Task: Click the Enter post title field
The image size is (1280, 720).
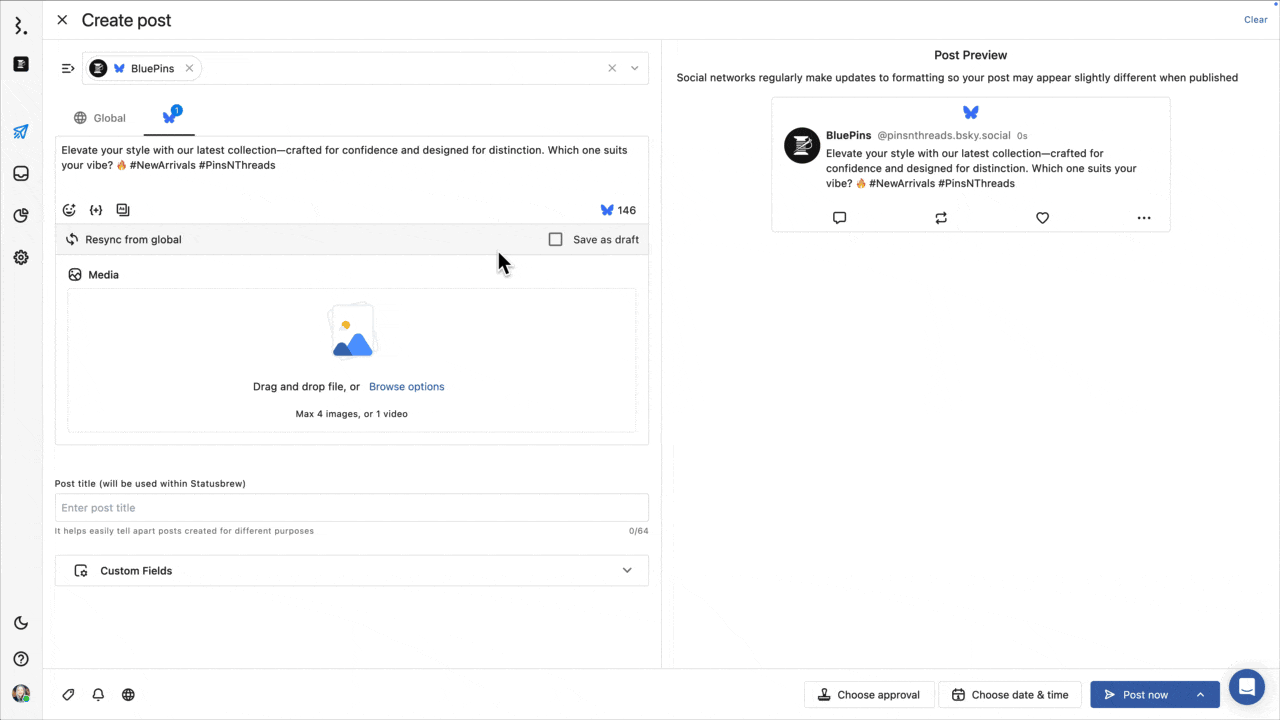Action: point(351,508)
